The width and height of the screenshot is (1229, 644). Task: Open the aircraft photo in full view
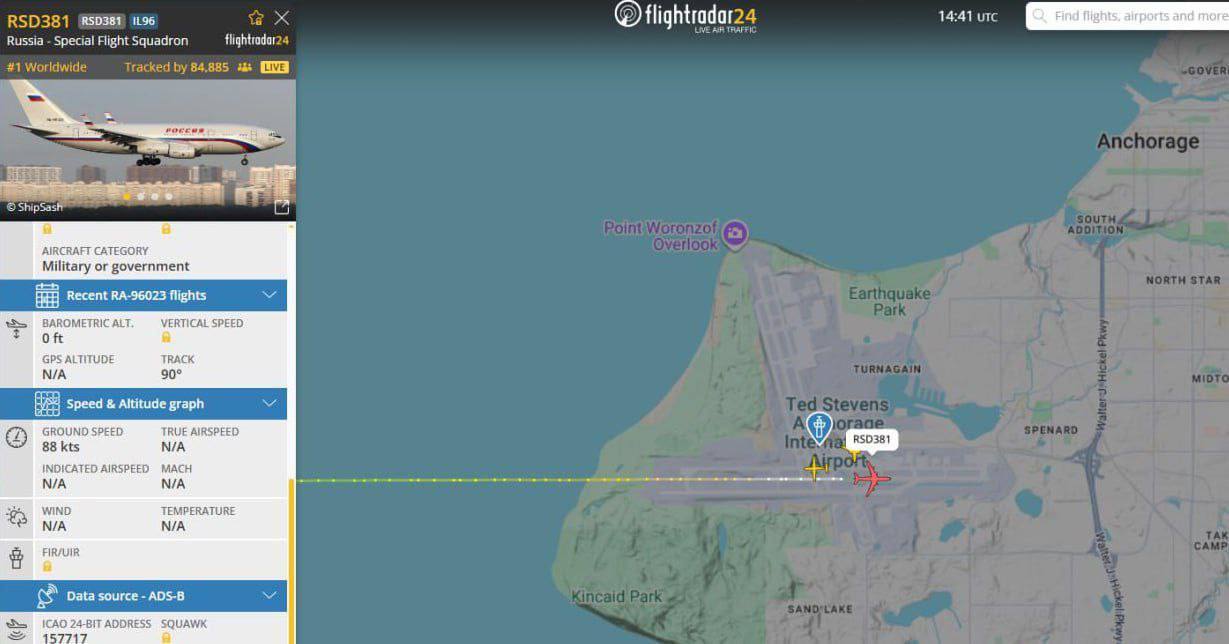[282, 207]
